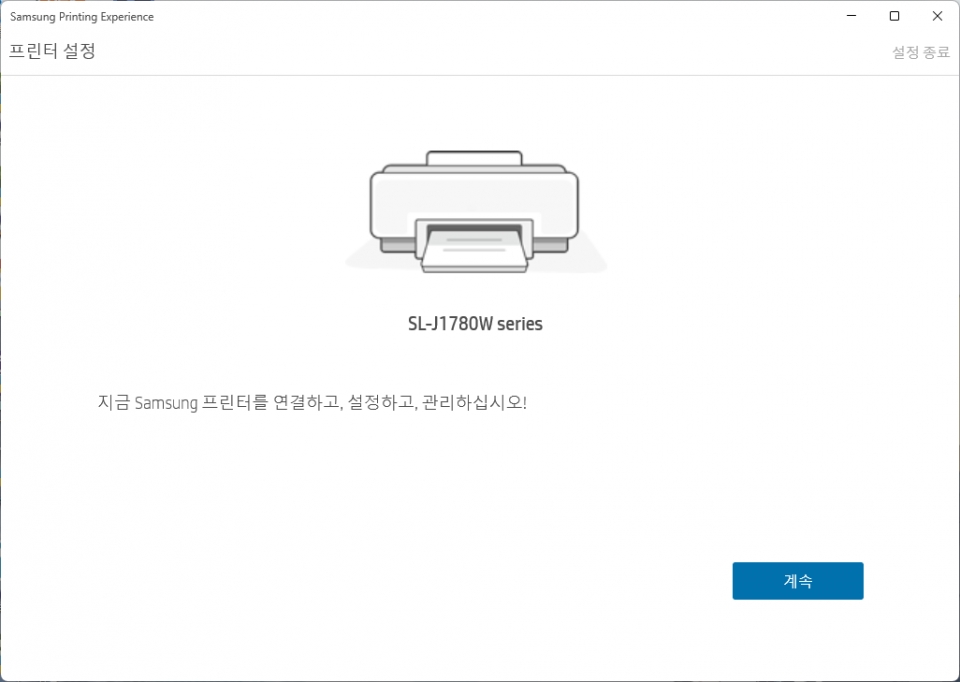
Task: Click the SL-J1780W series model name
Action: coord(475,323)
